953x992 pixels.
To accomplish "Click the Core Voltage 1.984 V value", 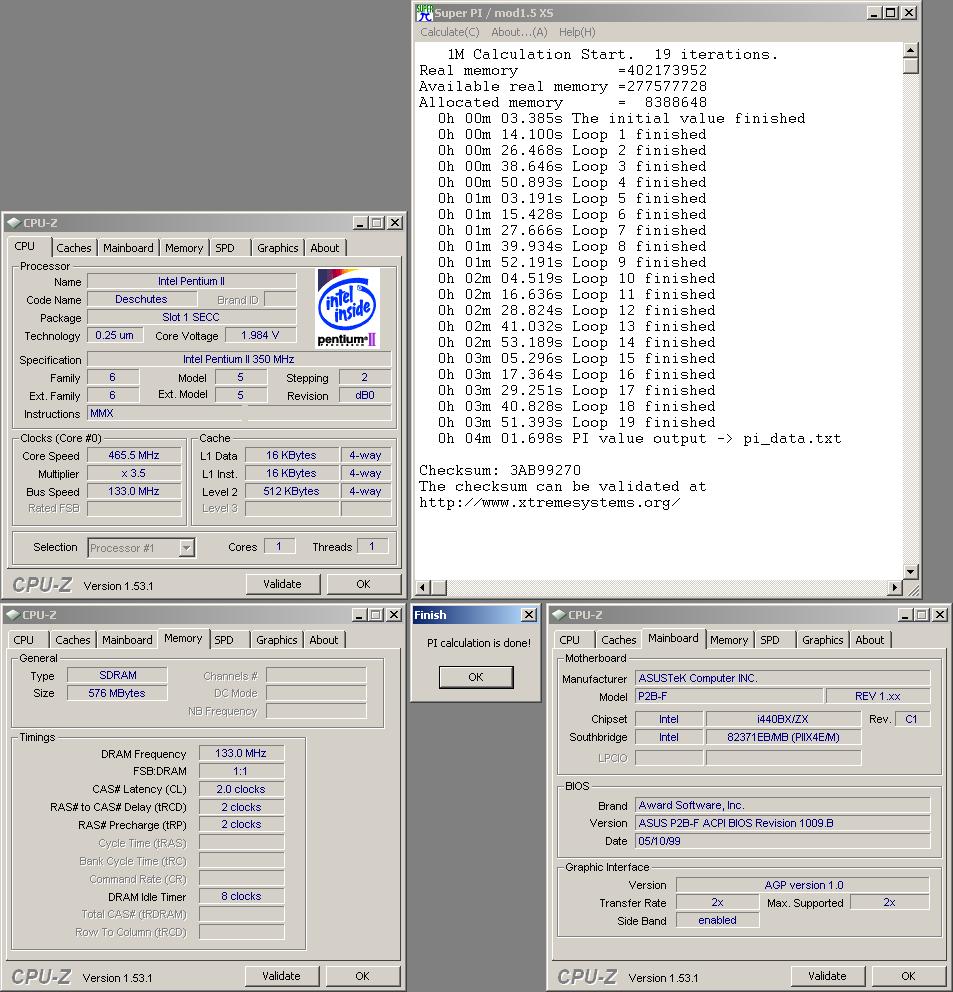I will click(259, 335).
